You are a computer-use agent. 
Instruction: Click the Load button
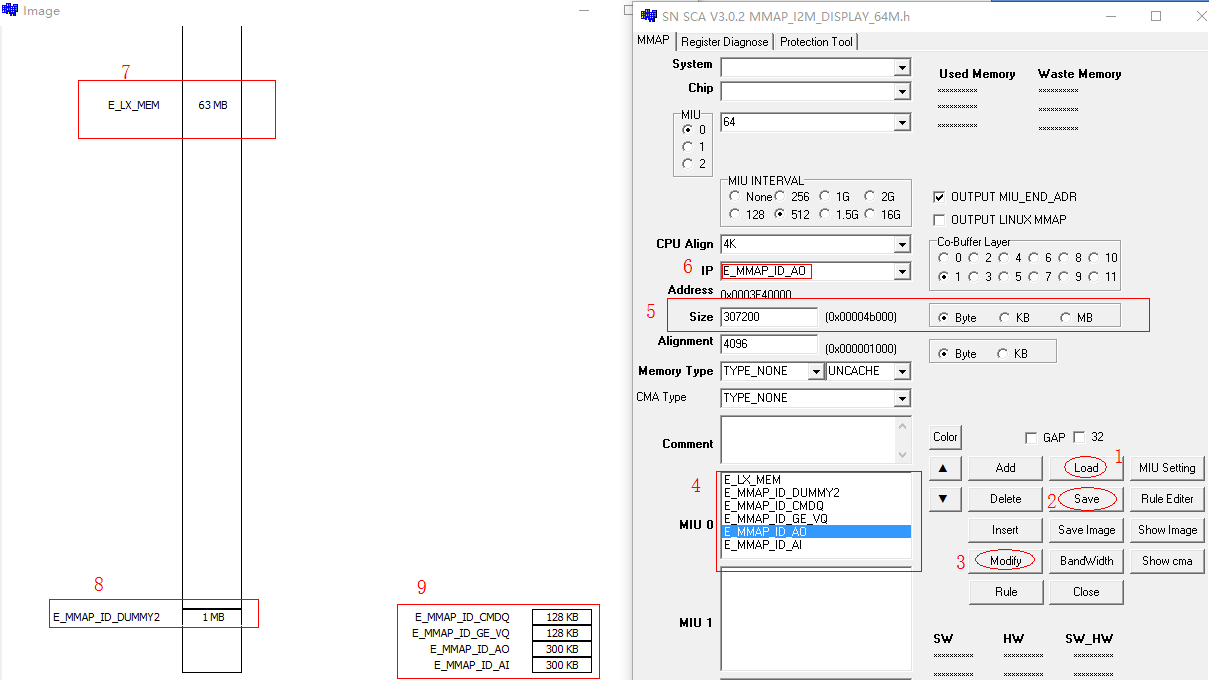[x=1086, y=468]
